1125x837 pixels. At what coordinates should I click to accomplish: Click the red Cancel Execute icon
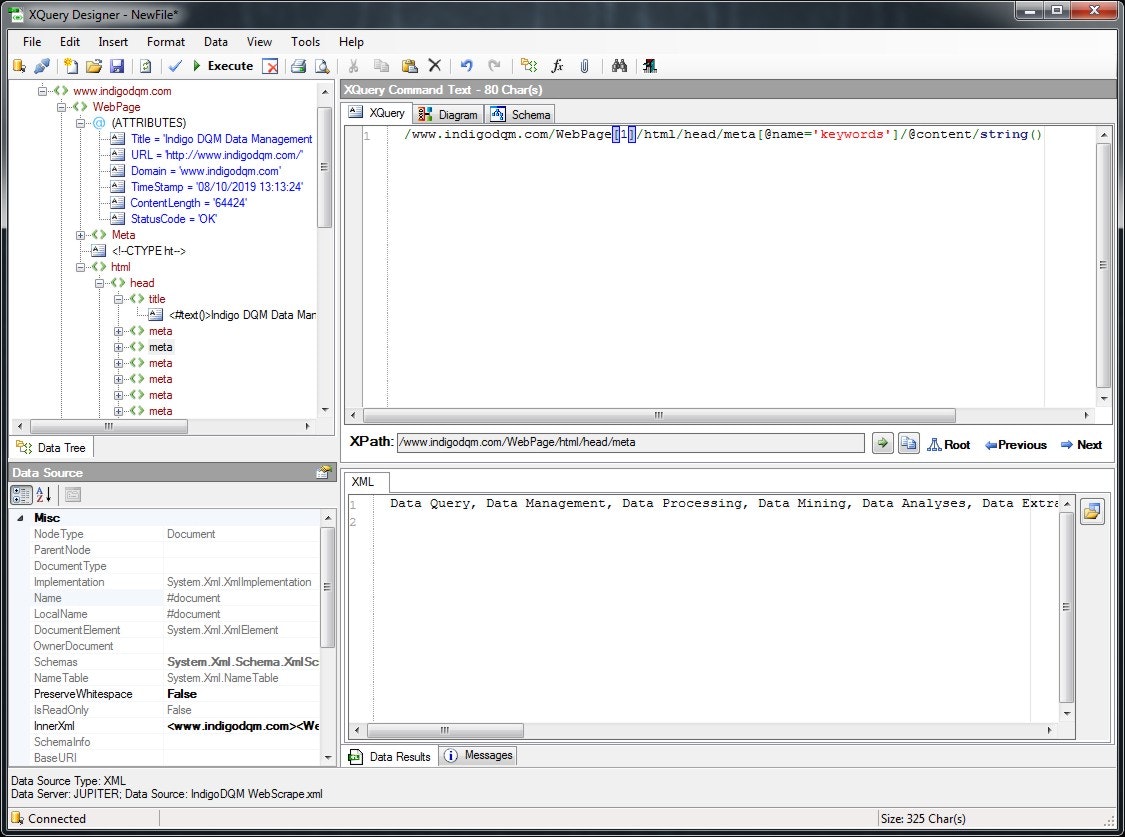pyautogui.click(x=270, y=66)
